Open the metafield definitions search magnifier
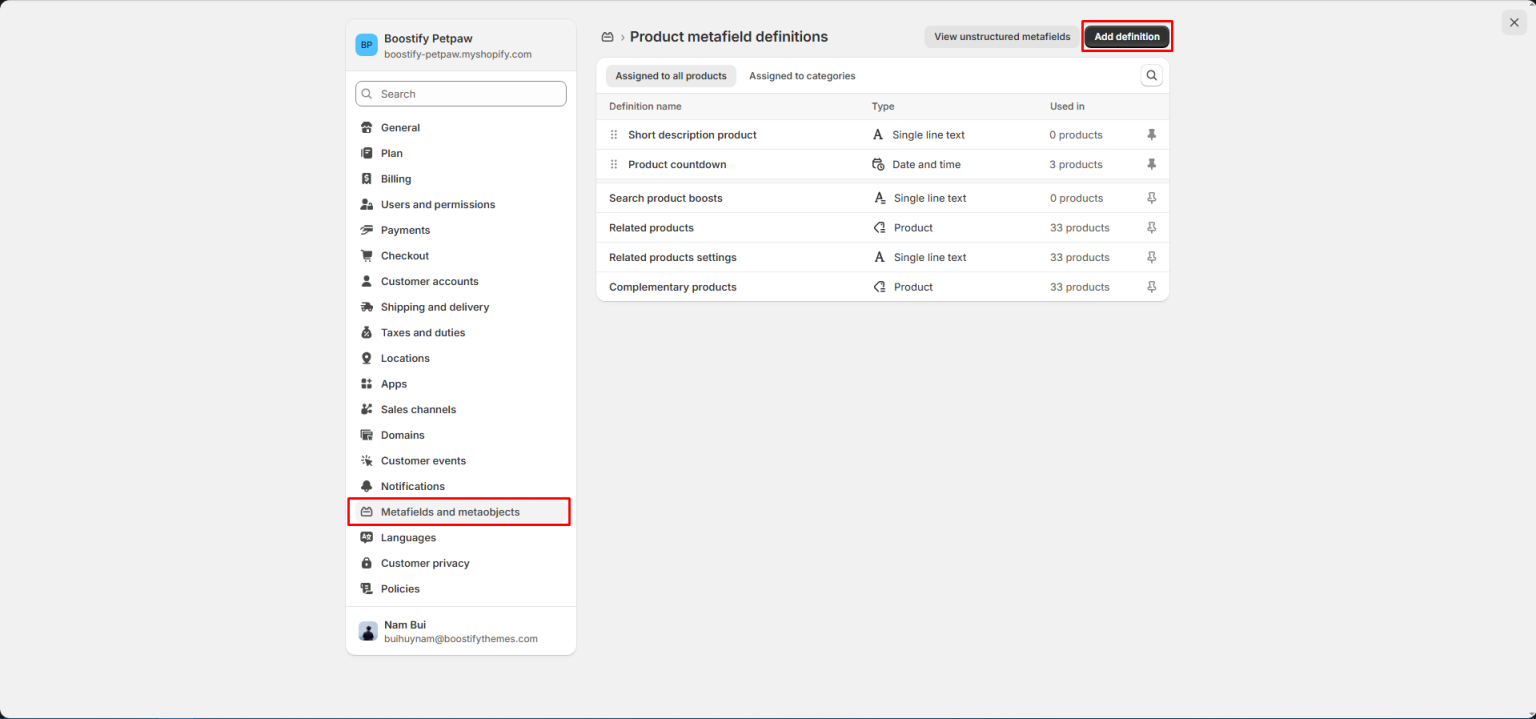Viewport: 1536px width, 719px height. [1151, 75]
